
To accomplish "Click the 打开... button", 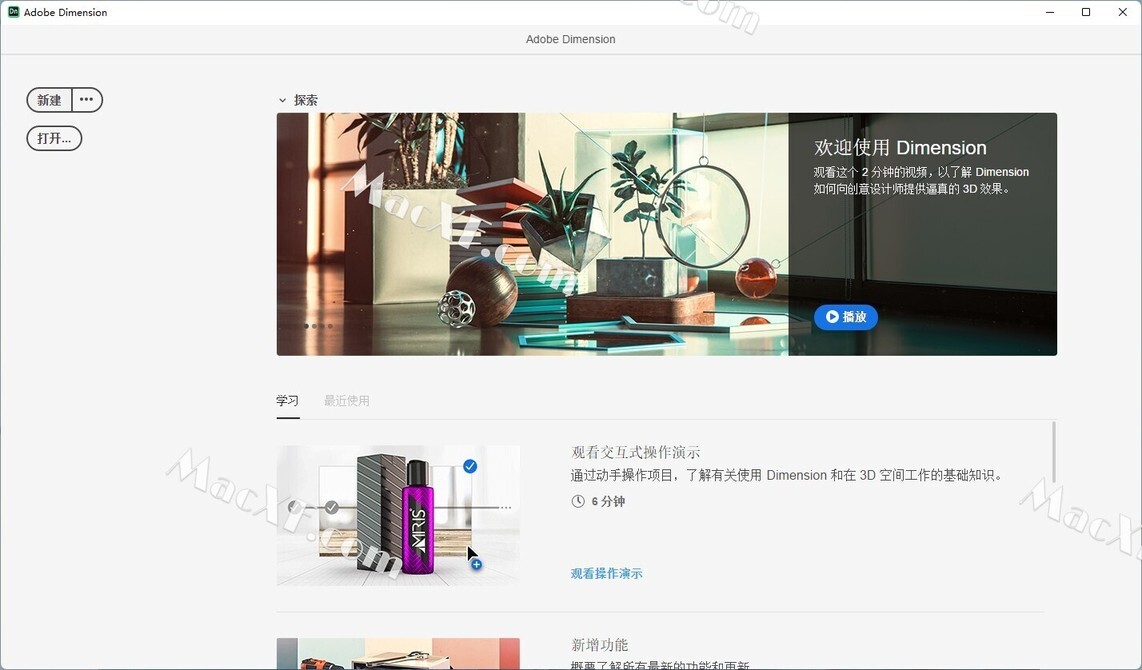I will pyautogui.click(x=54, y=138).
